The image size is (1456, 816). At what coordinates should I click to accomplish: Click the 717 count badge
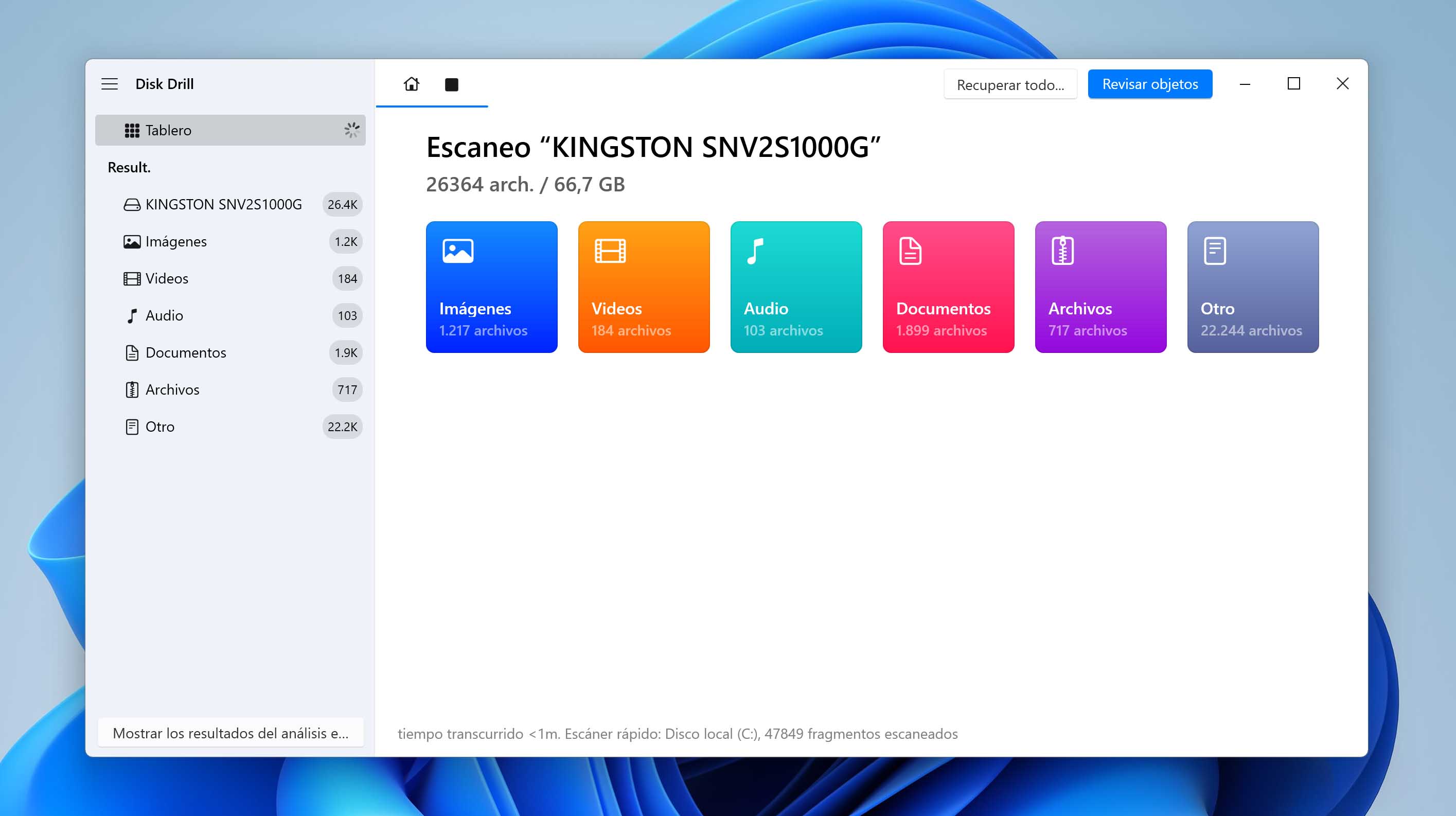347,390
